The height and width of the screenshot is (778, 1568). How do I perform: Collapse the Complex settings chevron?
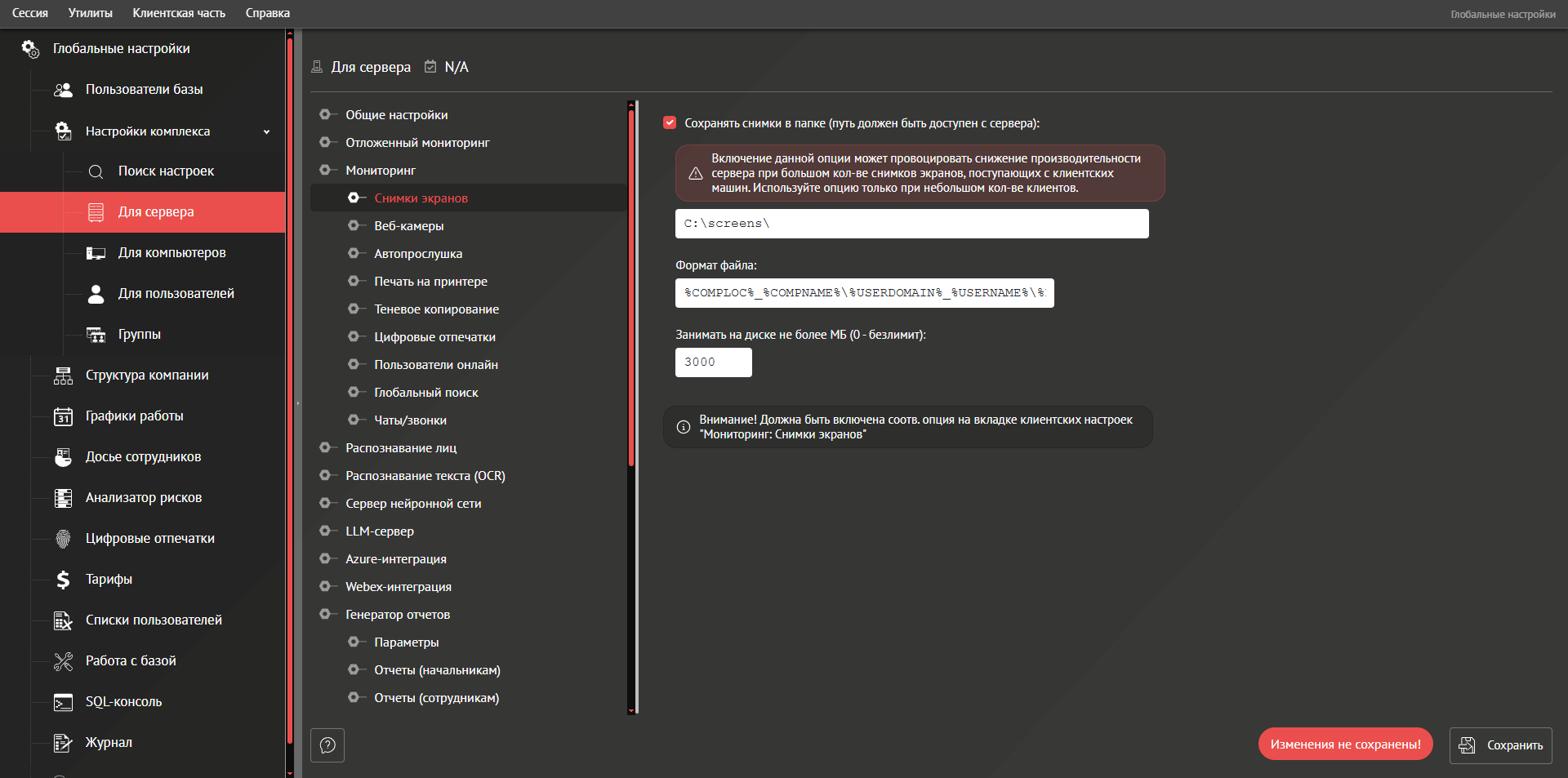pos(266,131)
